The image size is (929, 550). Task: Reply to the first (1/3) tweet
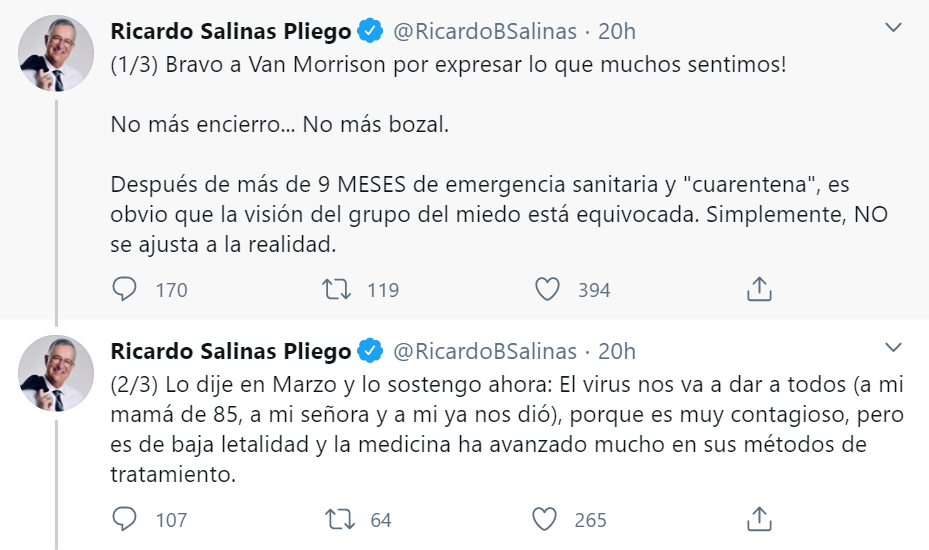tap(125, 290)
